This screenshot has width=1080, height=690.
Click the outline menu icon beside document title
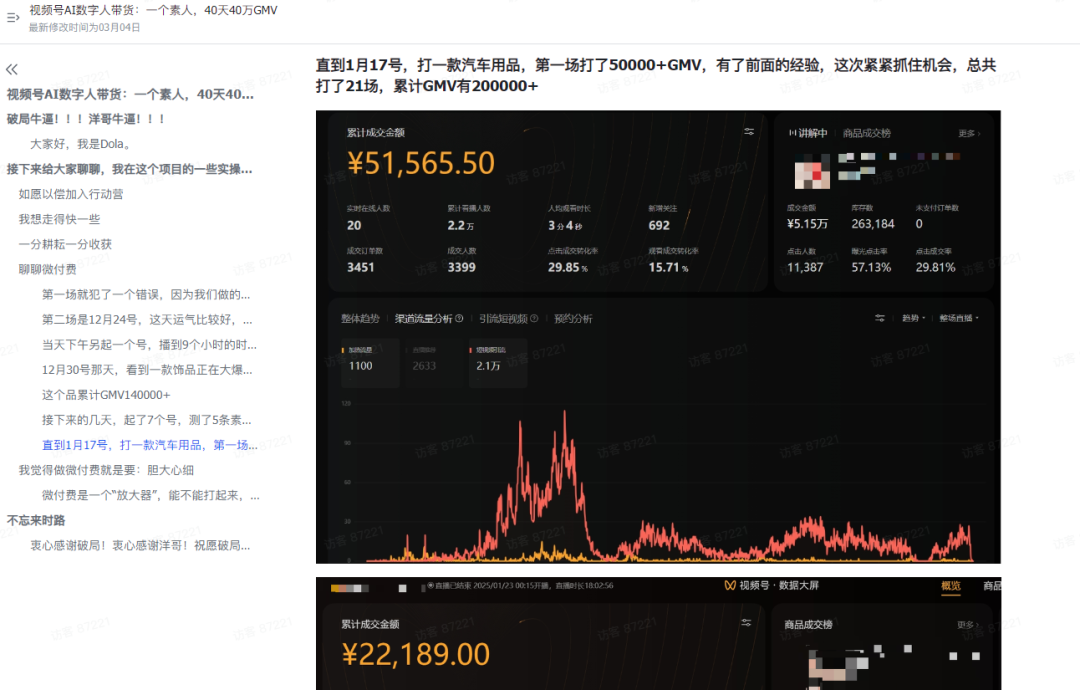(x=13, y=17)
